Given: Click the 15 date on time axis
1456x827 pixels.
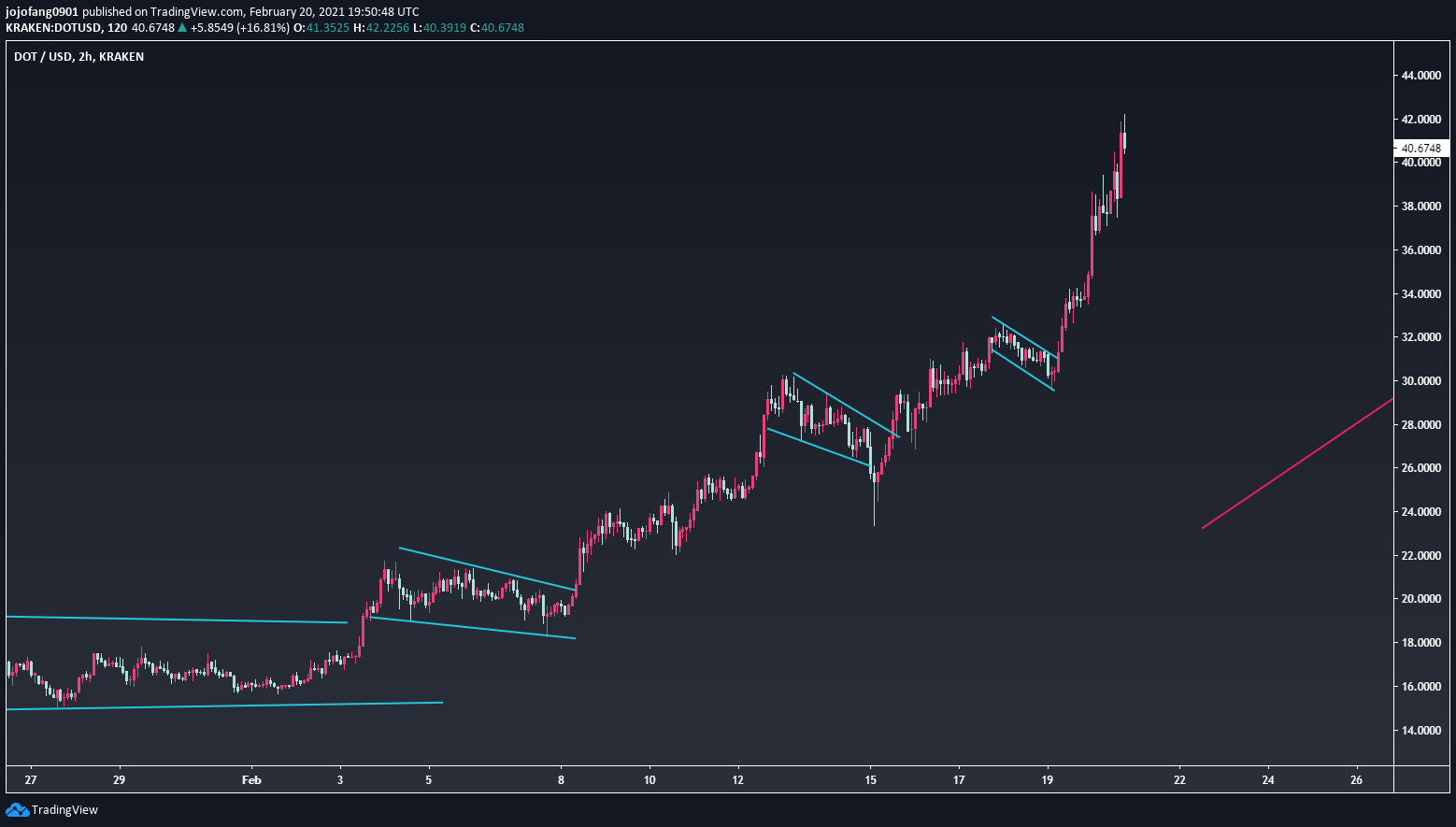Looking at the screenshot, I should click(870, 780).
